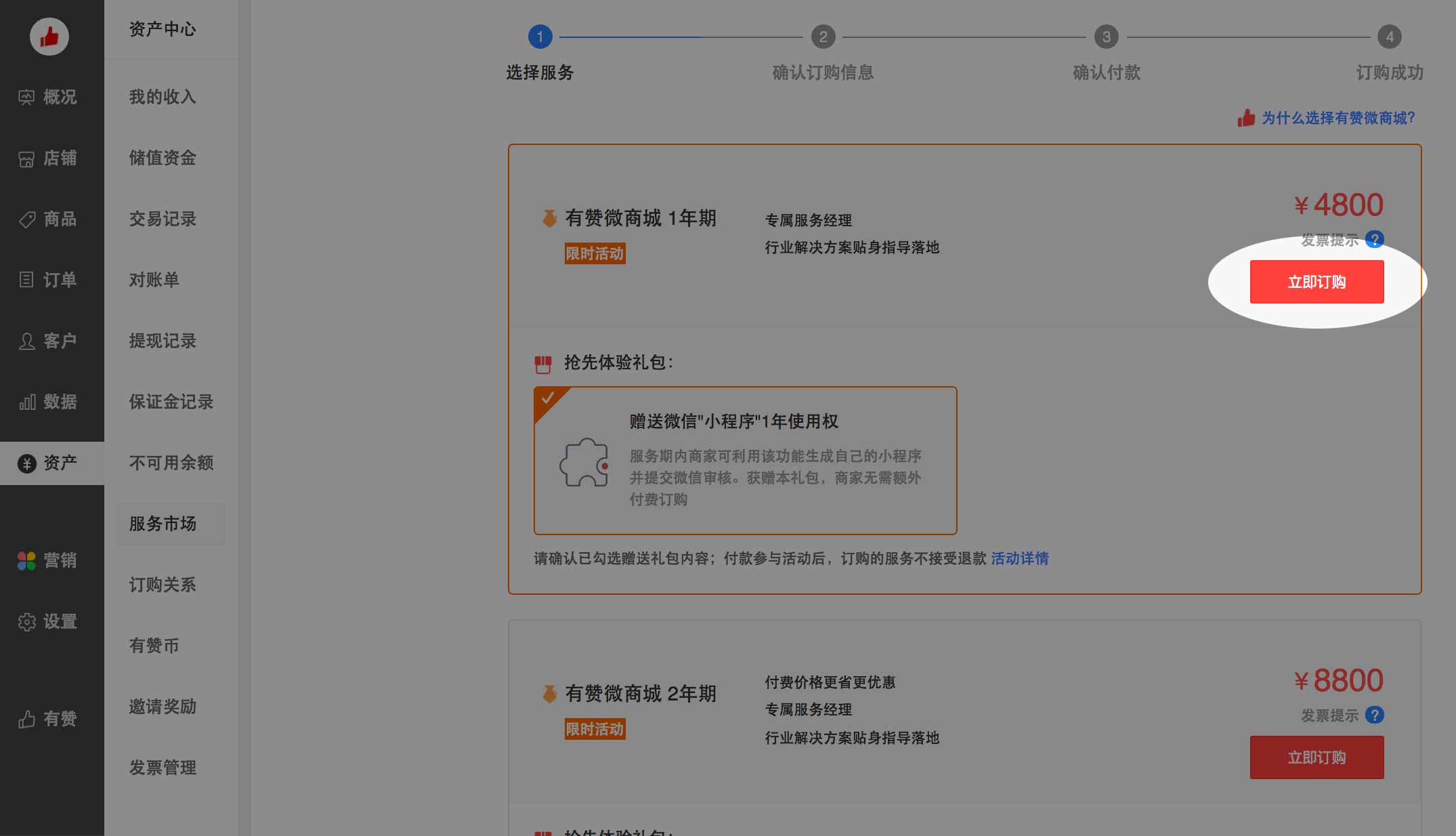The image size is (1456, 836).
Task: Go to 不可用余额 page
Action: (x=171, y=463)
